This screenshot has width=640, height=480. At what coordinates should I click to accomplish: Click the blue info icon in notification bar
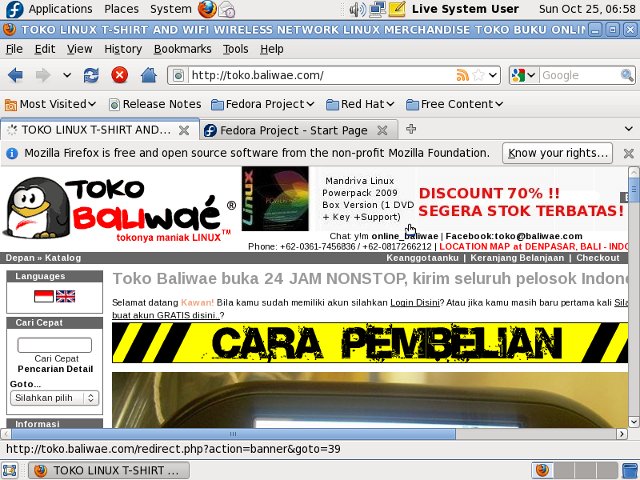click(x=12, y=153)
